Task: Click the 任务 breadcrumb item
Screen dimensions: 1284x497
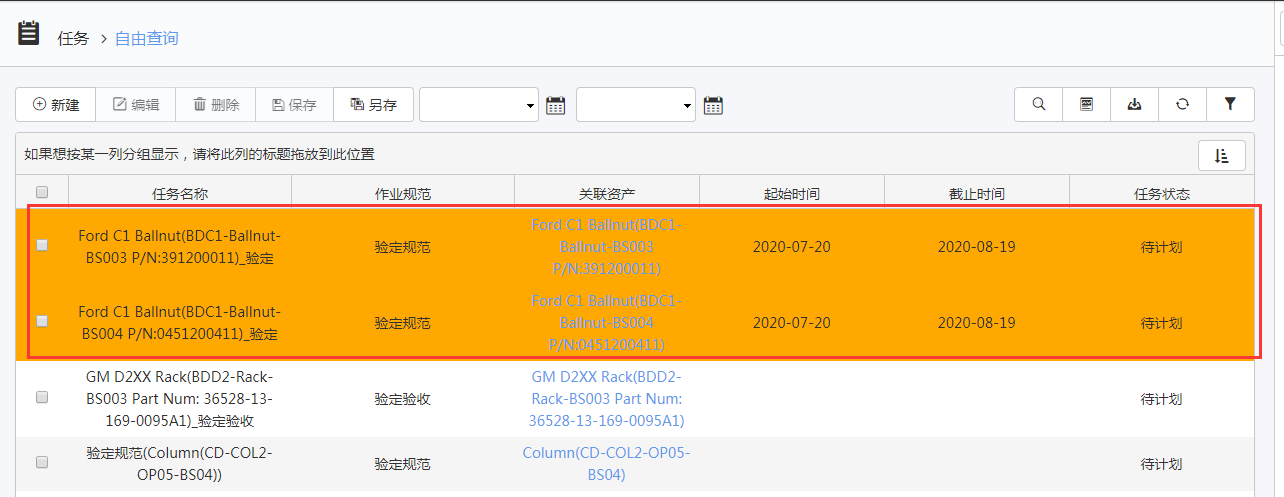Action: (x=73, y=38)
